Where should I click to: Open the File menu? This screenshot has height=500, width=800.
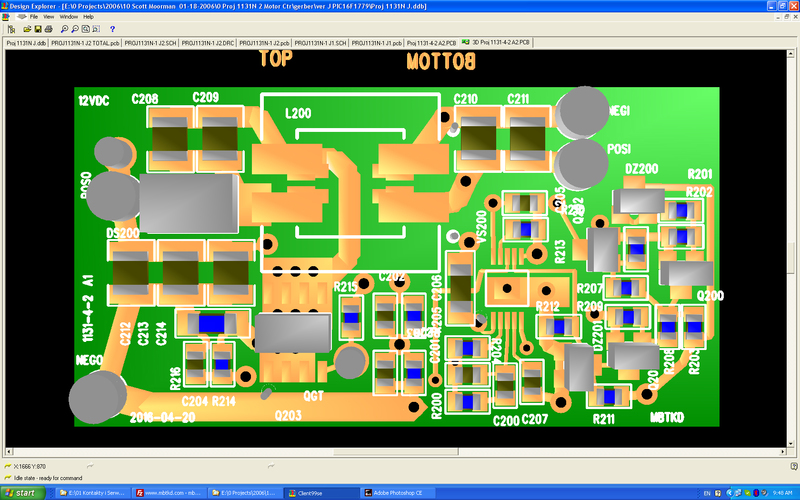pos(34,17)
